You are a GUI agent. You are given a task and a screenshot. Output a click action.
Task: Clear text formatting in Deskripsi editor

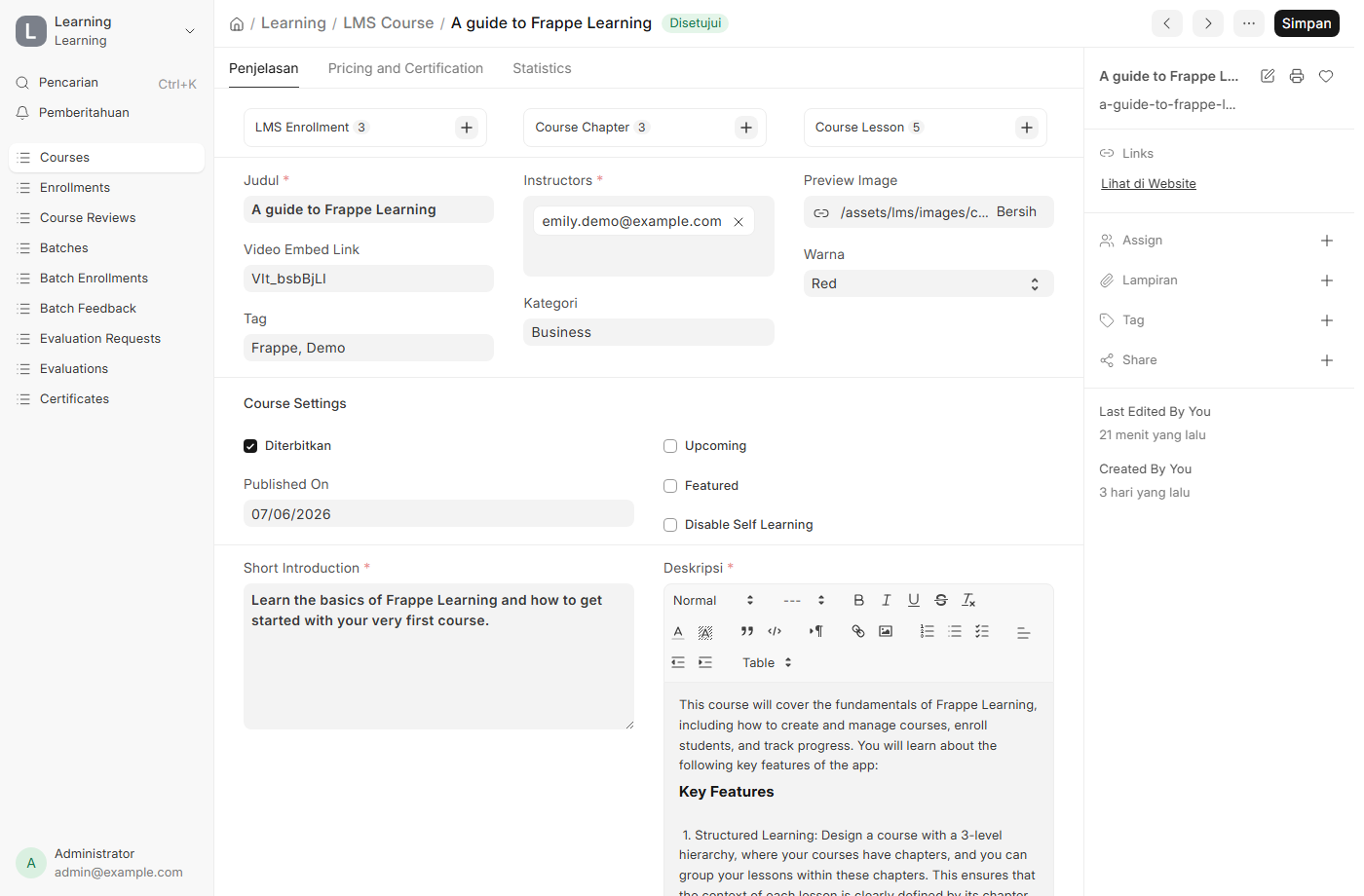[968, 600]
